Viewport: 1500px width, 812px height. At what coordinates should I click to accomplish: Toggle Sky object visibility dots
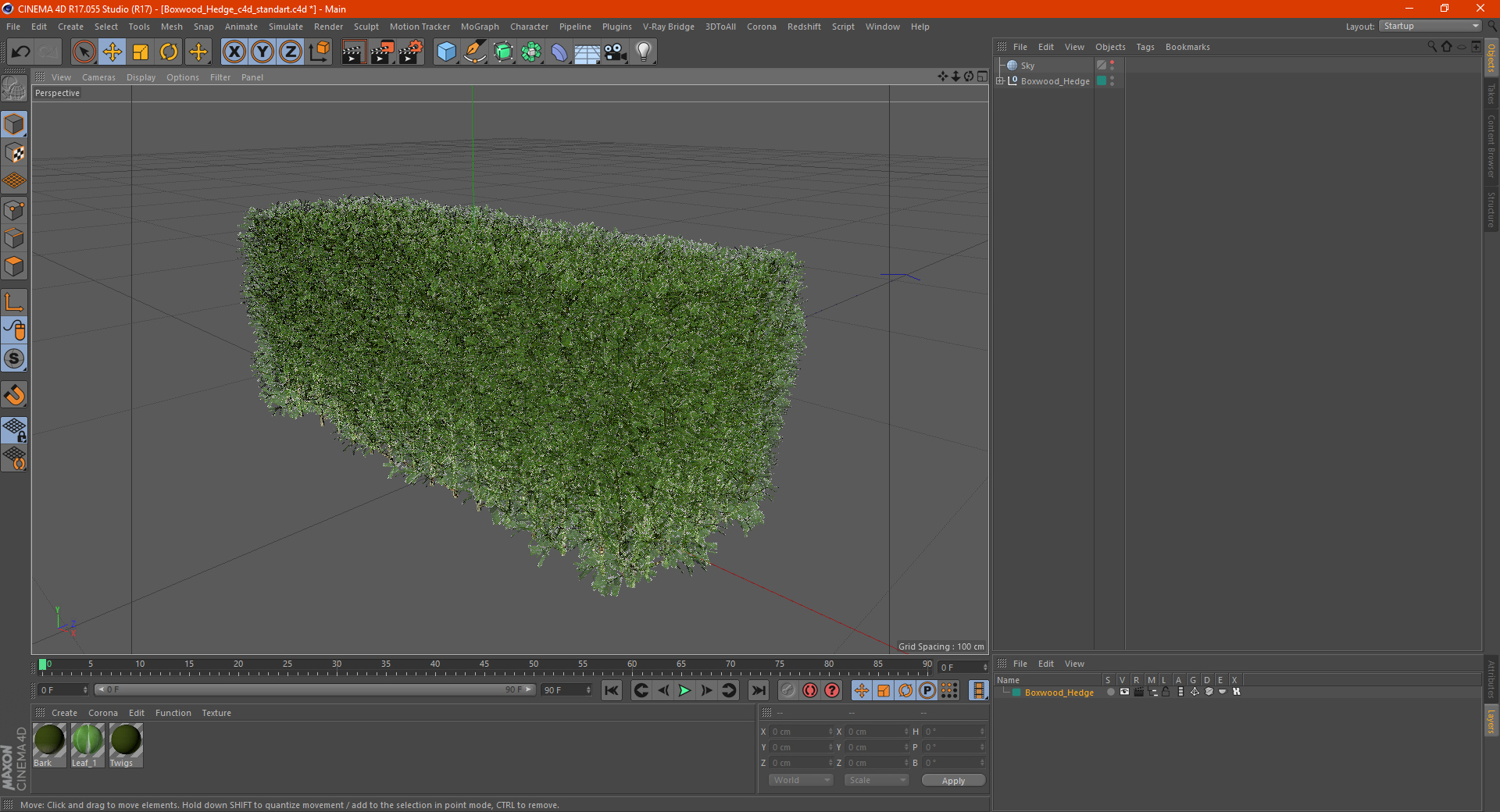point(1112,66)
